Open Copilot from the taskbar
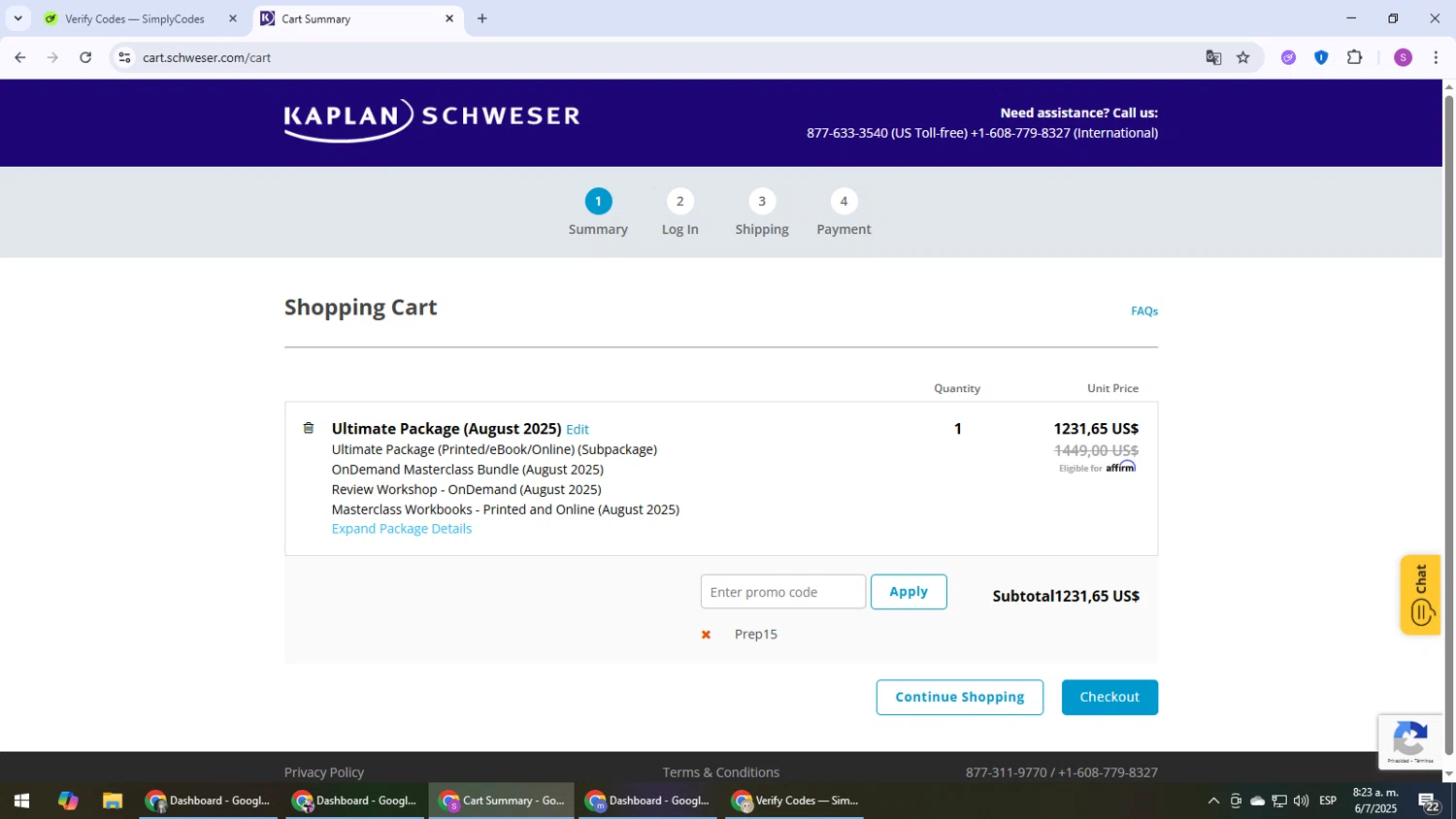1456x819 pixels. 68,801
